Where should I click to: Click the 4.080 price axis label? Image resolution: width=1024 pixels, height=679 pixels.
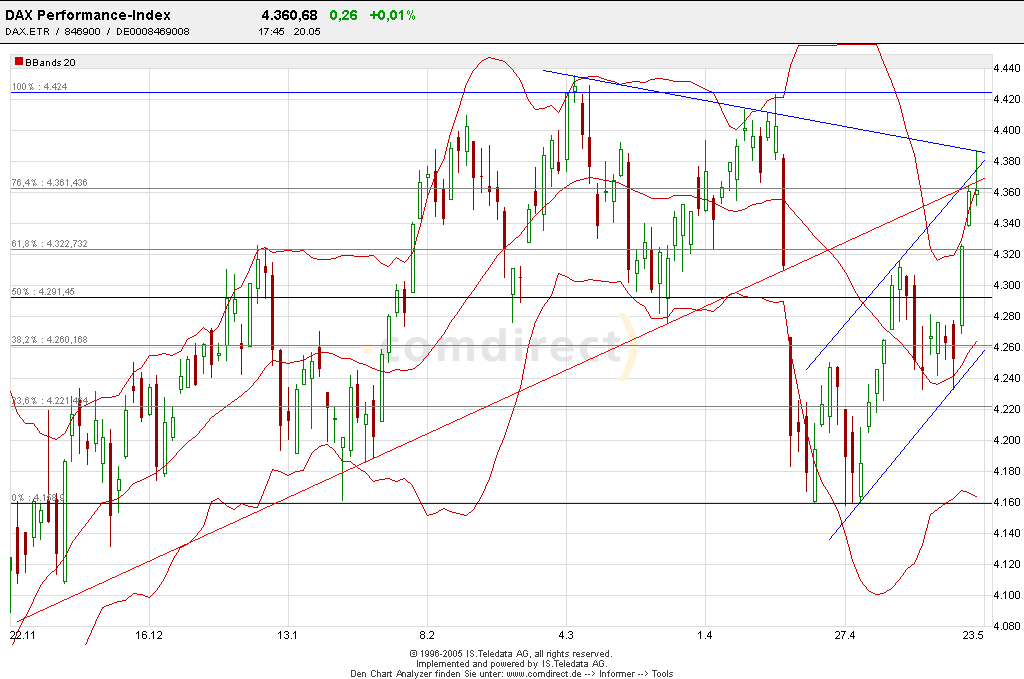pos(1006,626)
